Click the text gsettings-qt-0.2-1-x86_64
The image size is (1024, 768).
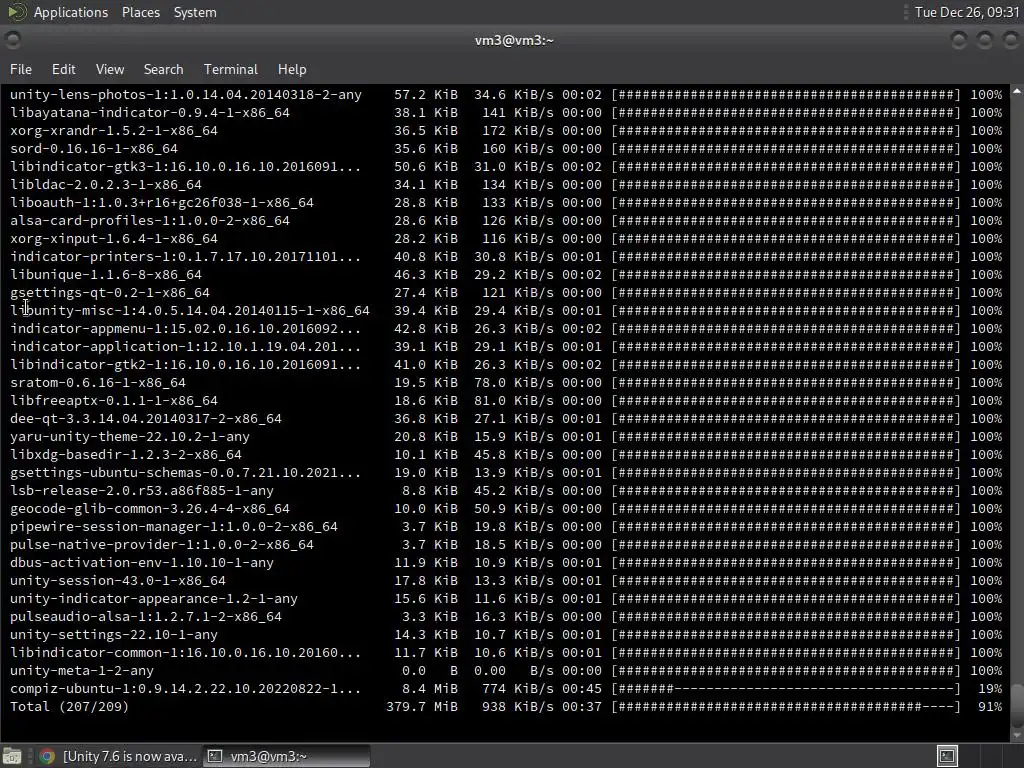110,293
